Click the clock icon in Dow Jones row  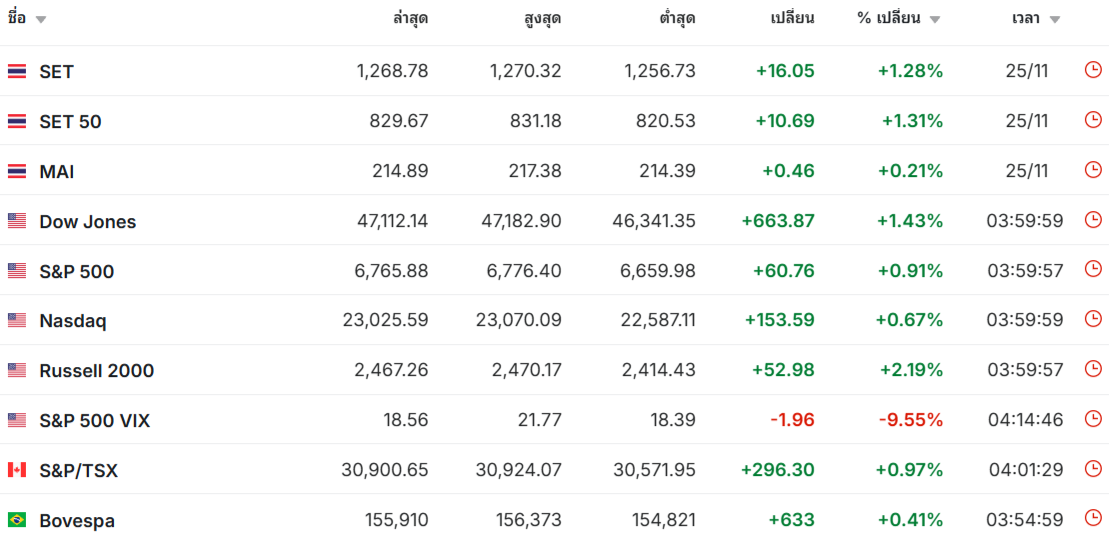(1093, 220)
